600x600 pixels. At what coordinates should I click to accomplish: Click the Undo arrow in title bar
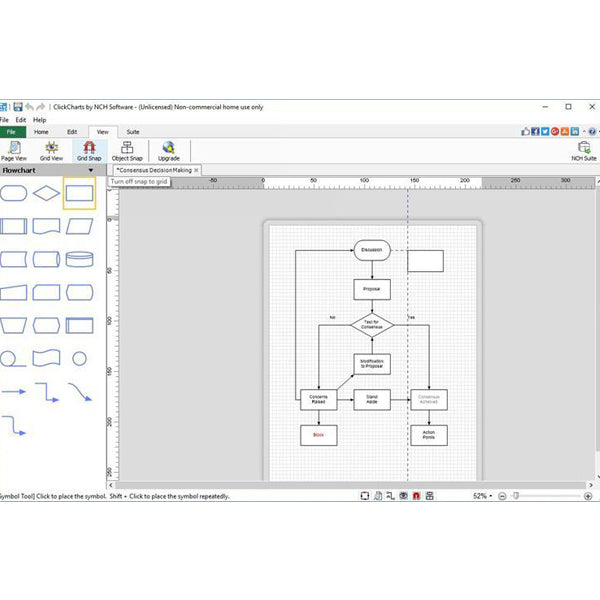(x=29, y=107)
